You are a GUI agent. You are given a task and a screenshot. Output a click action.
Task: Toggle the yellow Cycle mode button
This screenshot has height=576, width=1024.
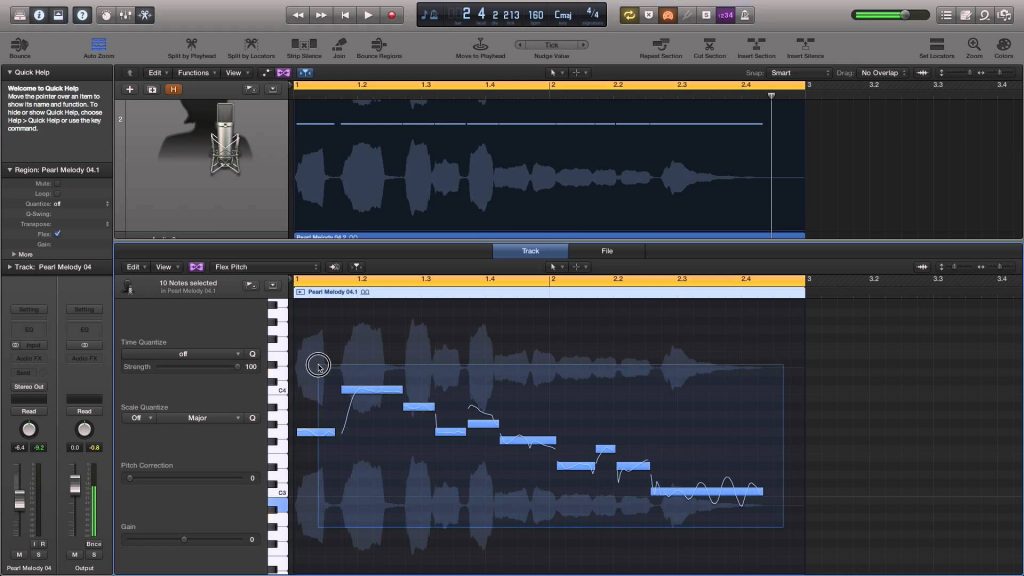(x=629, y=14)
